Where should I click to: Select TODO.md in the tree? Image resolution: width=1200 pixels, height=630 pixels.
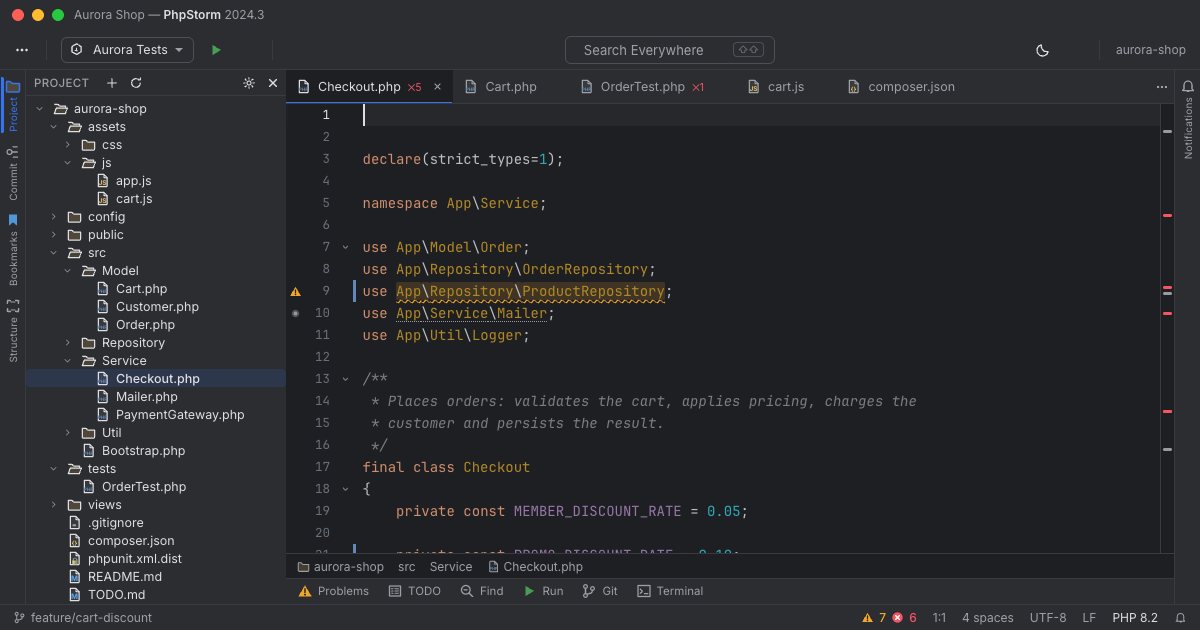(156, 595)
